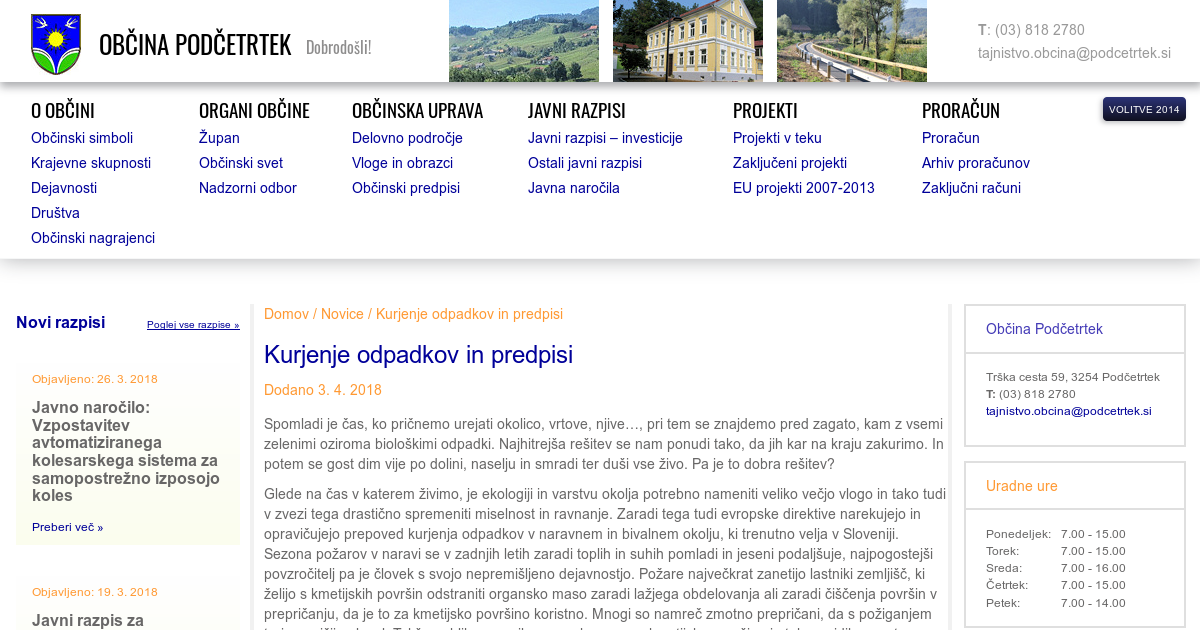Open the Javno naročilo kolesarski sistem headline
Viewport: 1200px width, 630px height.
tap(125, 451)
